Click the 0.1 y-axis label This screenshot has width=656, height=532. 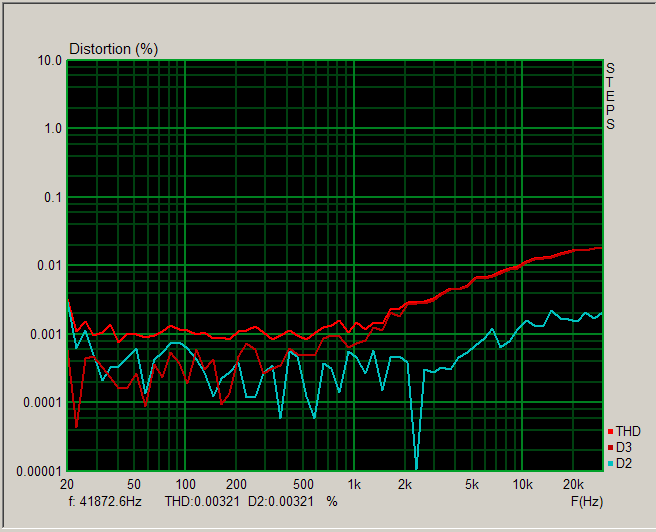pos(53,197)
